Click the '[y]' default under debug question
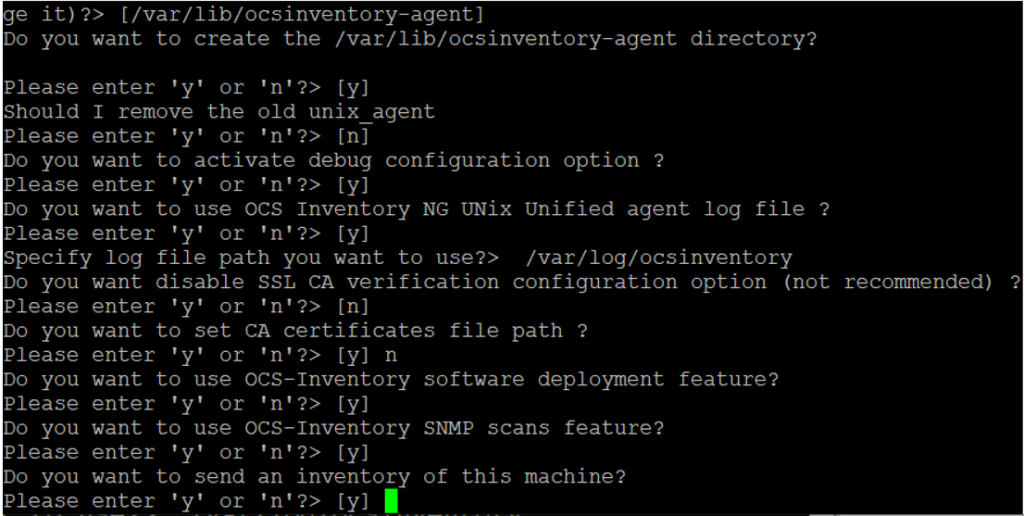The image size is (1024, 516). [353, 185]
